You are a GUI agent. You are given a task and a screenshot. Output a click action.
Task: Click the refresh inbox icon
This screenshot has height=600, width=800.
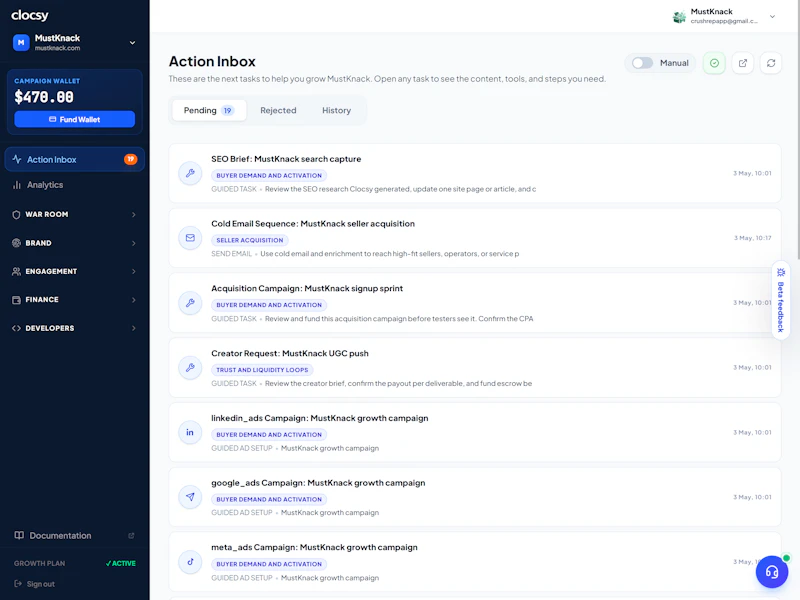(x=771, y=63)
